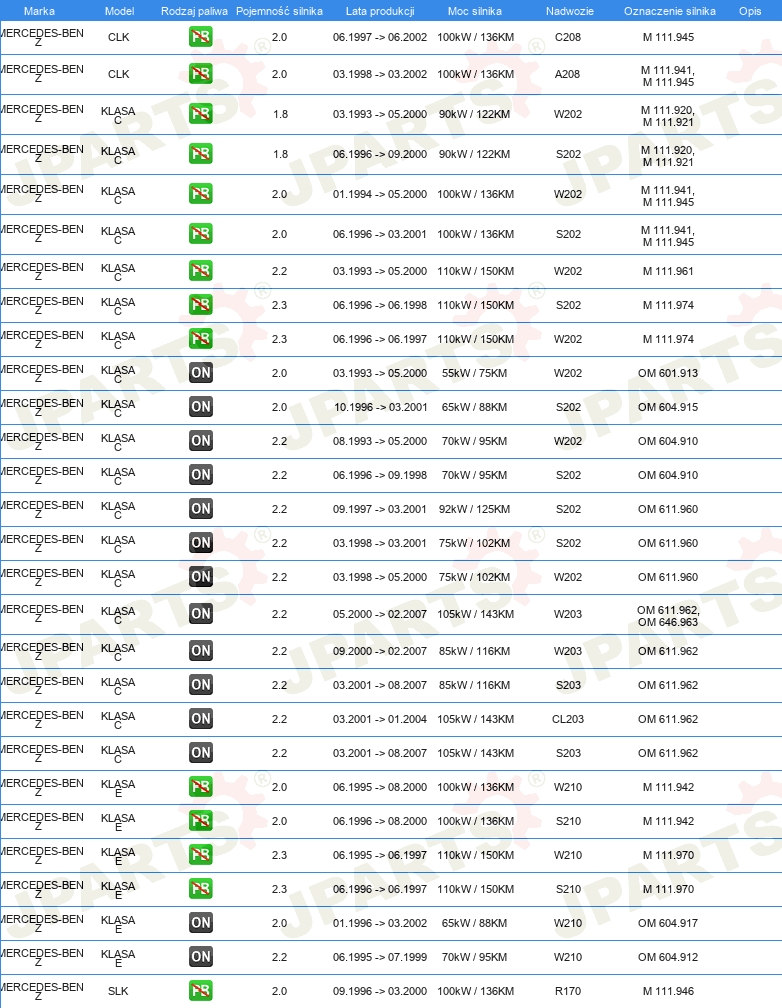Click production years 03.1998 -> 03.2002
This screenshot has width=782, height=1008.
[380, 75]
